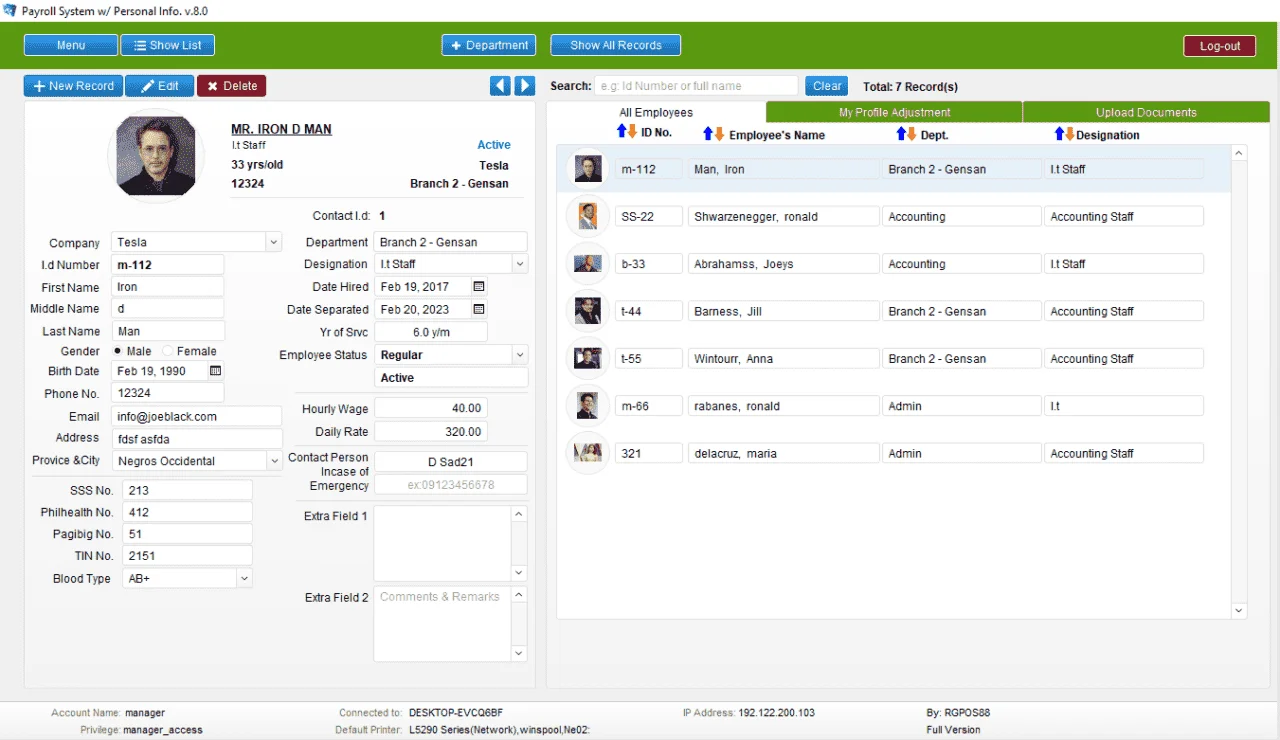Image resolution: width=1280 pixels, height=740 pixels.
Task: Sort Employee's Name ascending blue arrow
Action: click(x=709, y=134)
